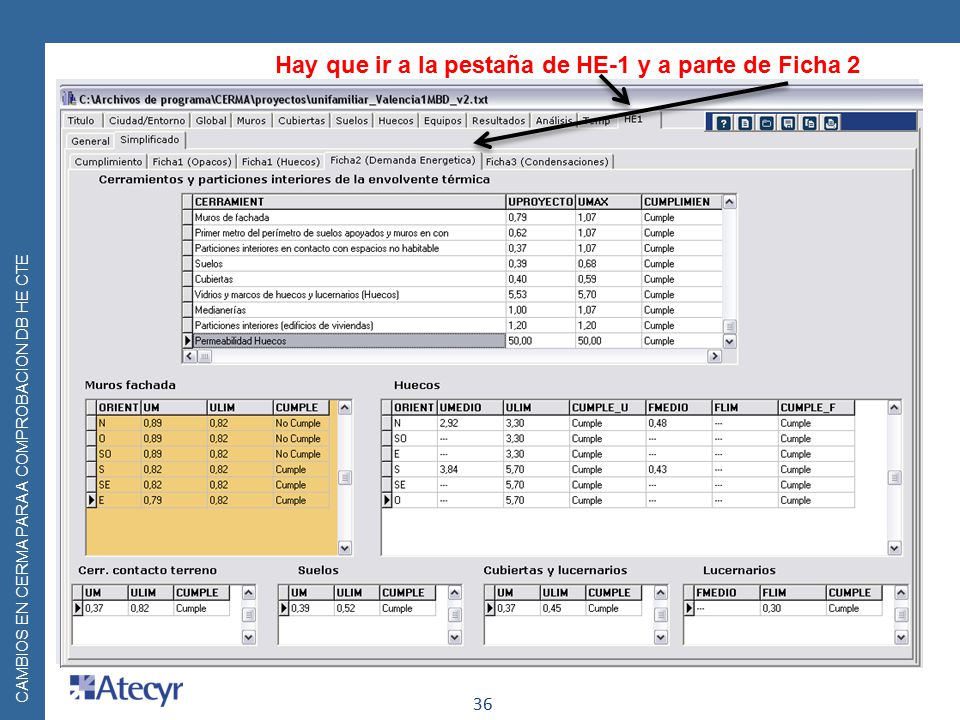The width and height of the screenshot is (960, 720).
Task: Click down arrow in Cubiertas y lucernarios scrollbar
Action: [661, 637]
